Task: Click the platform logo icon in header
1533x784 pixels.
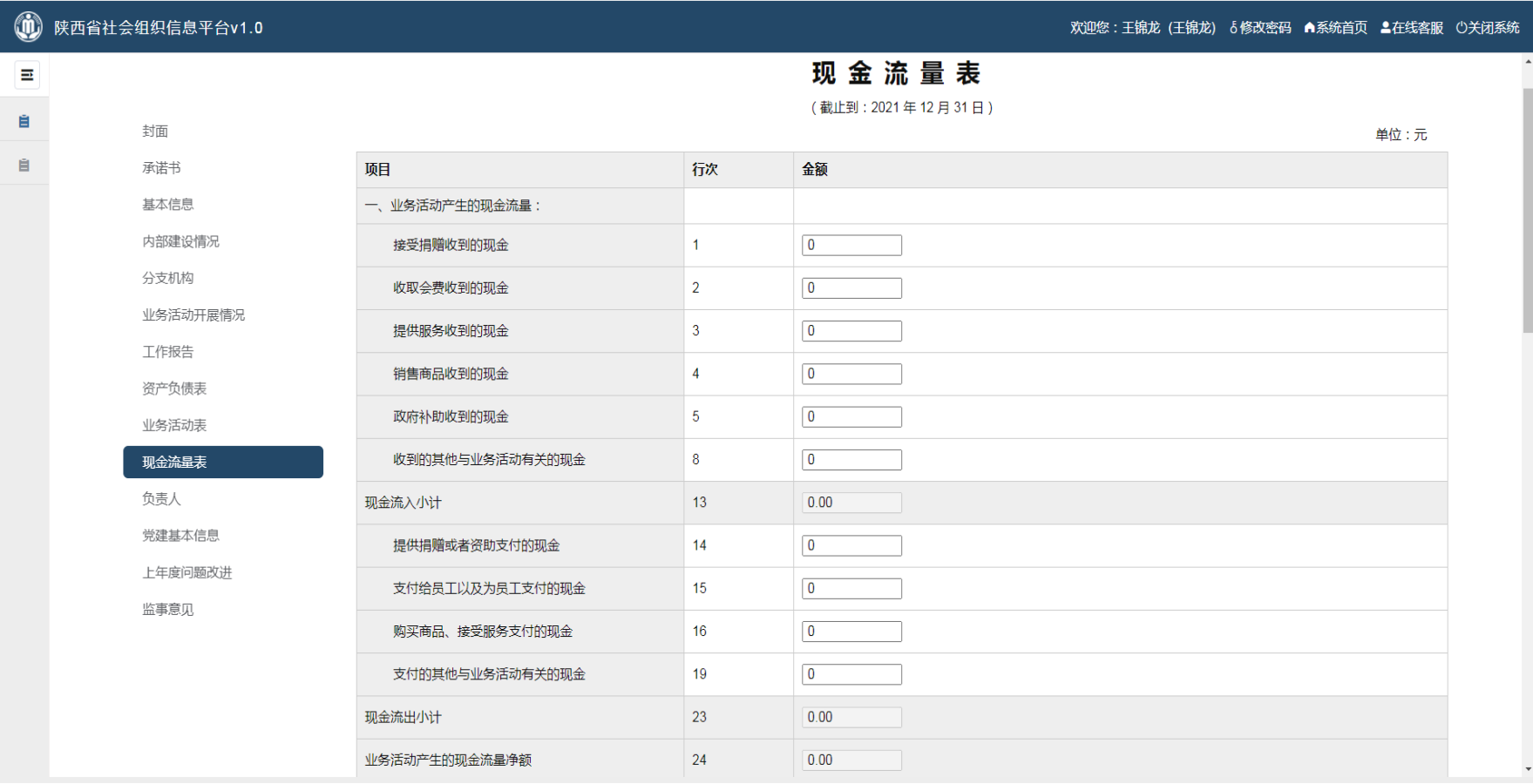Action: coord(28,27)
